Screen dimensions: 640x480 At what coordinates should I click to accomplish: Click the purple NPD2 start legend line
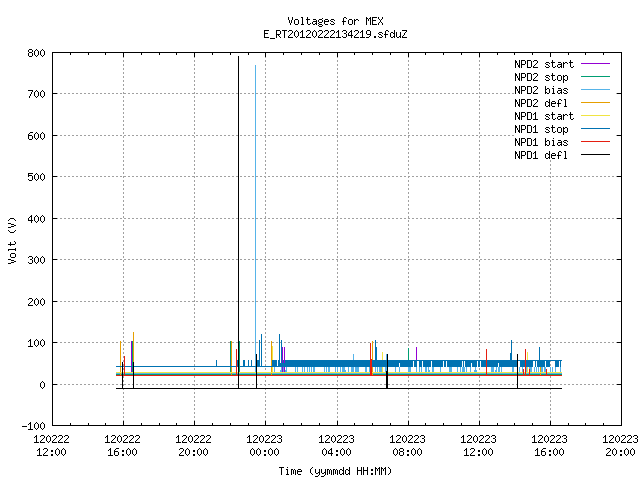point(596,64)
